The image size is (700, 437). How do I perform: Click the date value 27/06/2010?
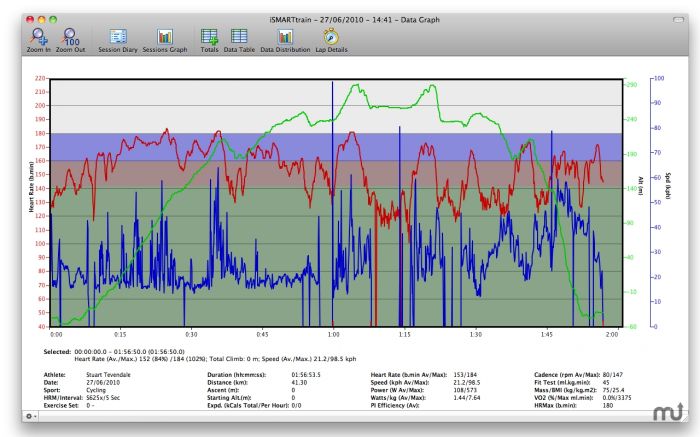101,383
